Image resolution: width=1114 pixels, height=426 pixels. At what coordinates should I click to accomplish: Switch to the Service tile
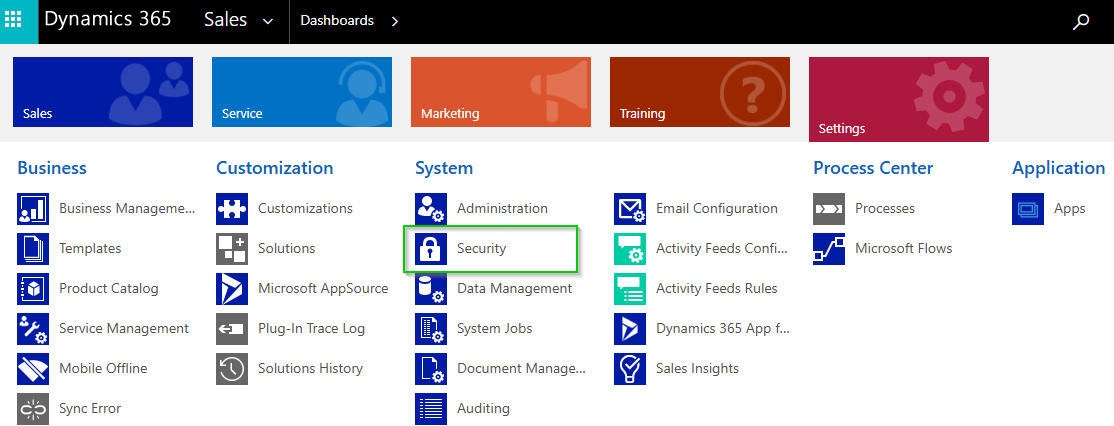[301, 92]
